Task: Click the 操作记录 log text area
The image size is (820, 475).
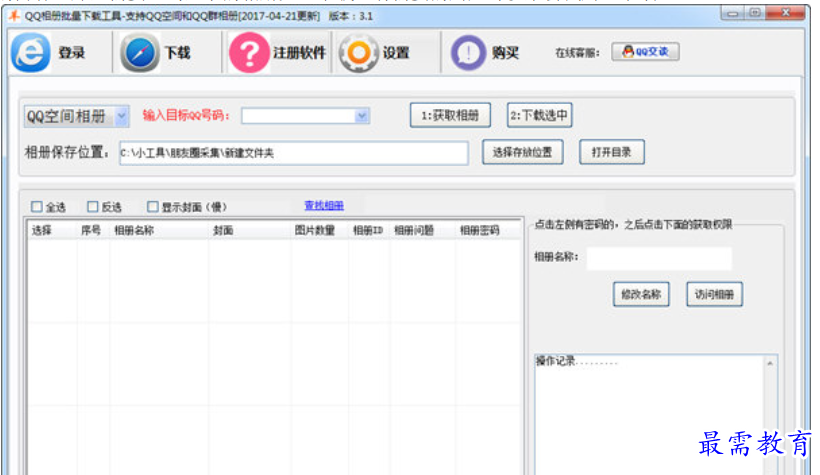Action: [650, 414]
